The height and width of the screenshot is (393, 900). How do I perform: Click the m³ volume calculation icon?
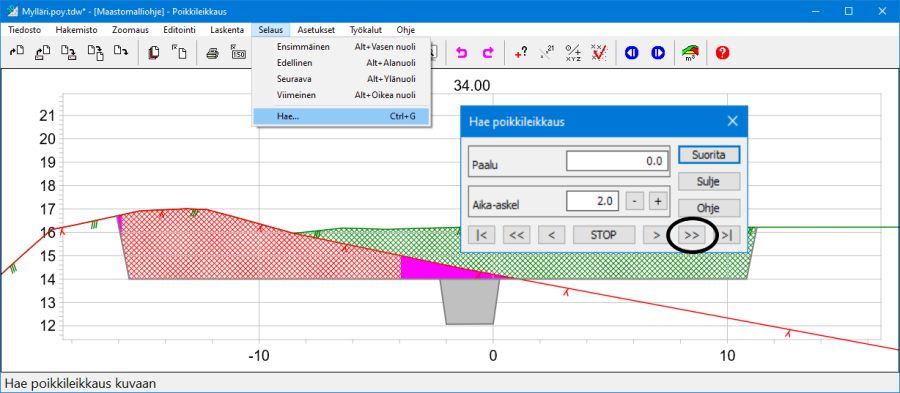(x=690, y=53)
